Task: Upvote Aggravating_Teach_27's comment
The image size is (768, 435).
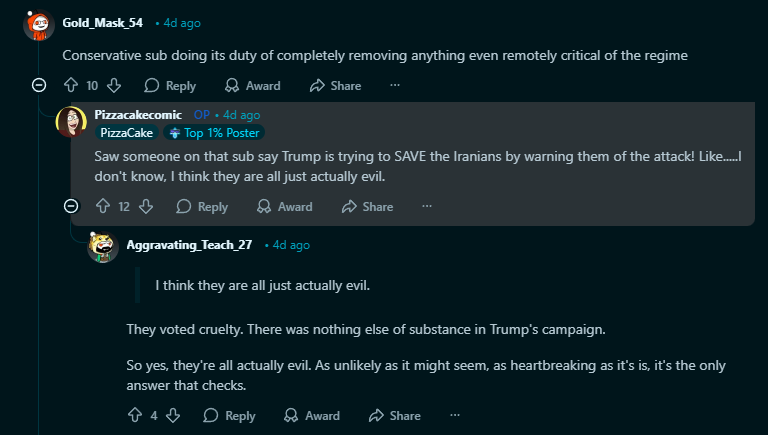Action: pos(135,415)
